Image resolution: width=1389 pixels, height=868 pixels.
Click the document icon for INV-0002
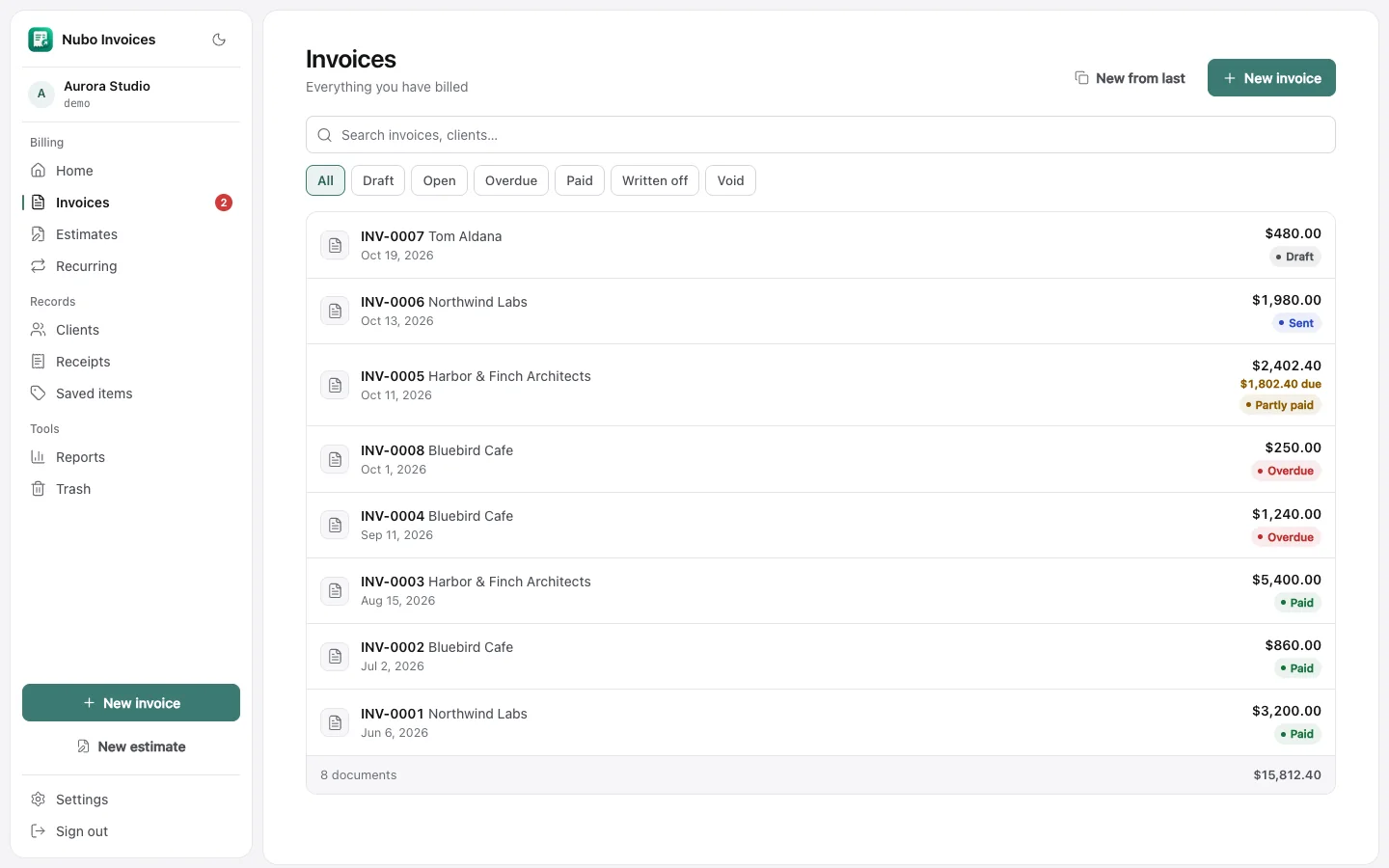point(335,657)
